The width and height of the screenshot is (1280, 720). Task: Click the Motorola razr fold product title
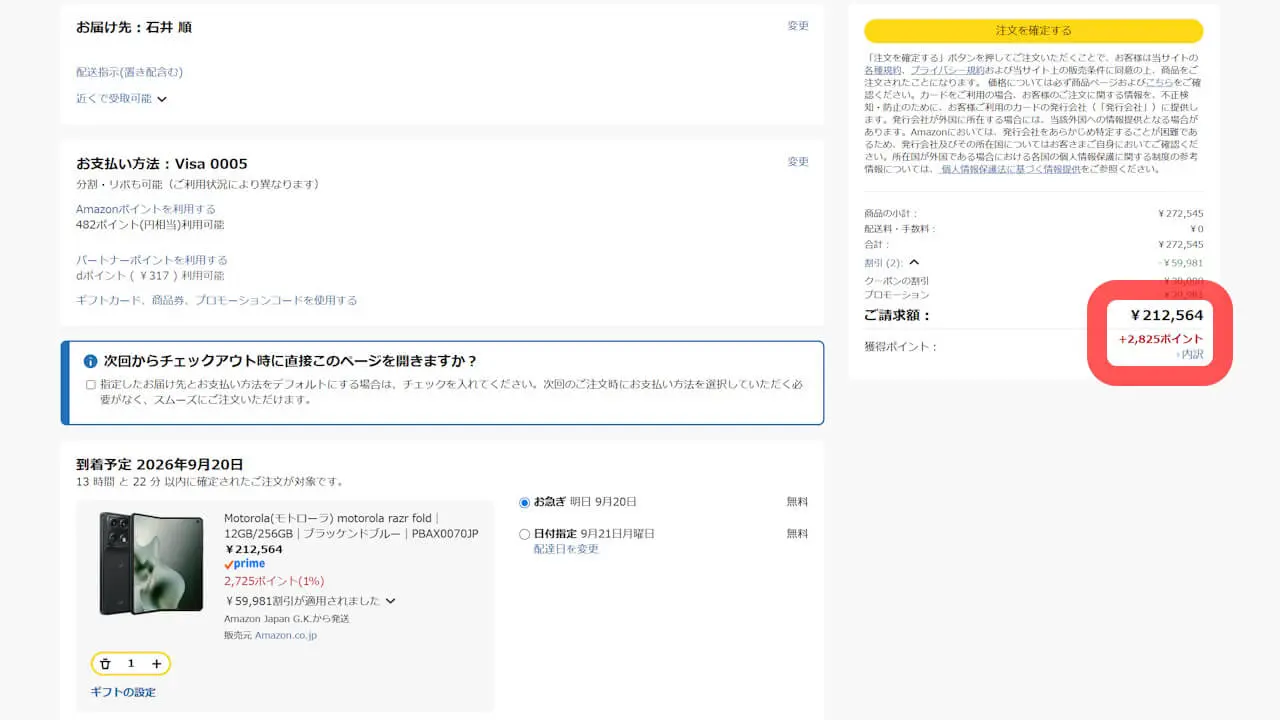pyautogui.click(x=351, y=526)
